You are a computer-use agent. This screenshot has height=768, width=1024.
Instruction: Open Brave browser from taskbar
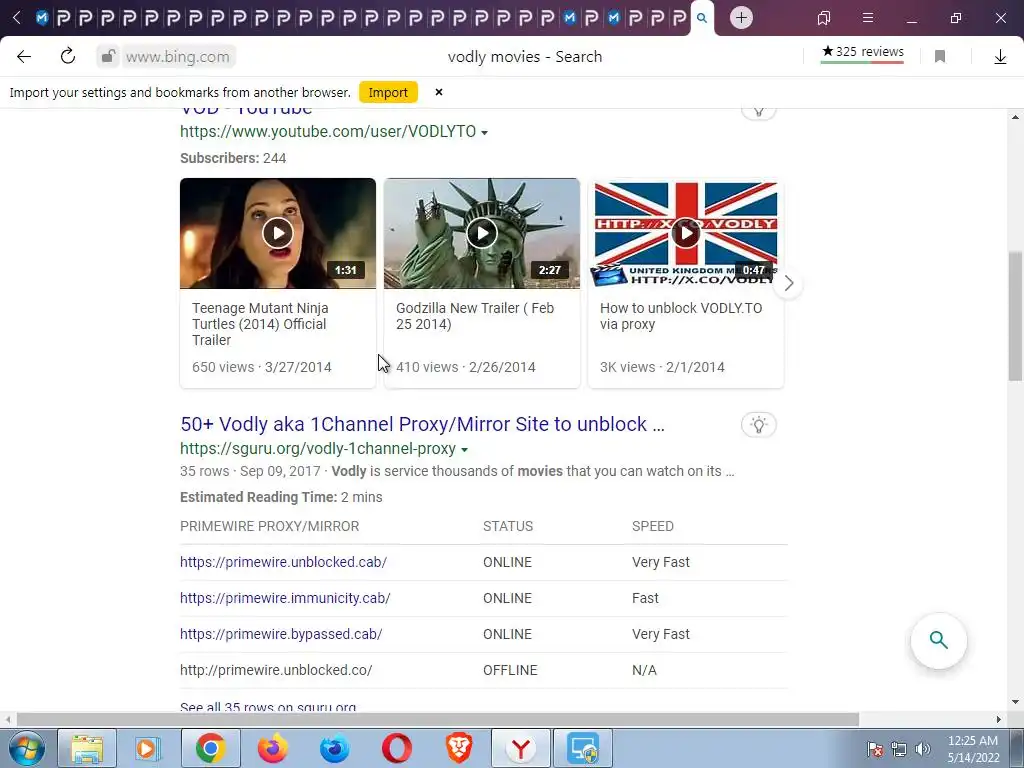(x=458, y=748)
